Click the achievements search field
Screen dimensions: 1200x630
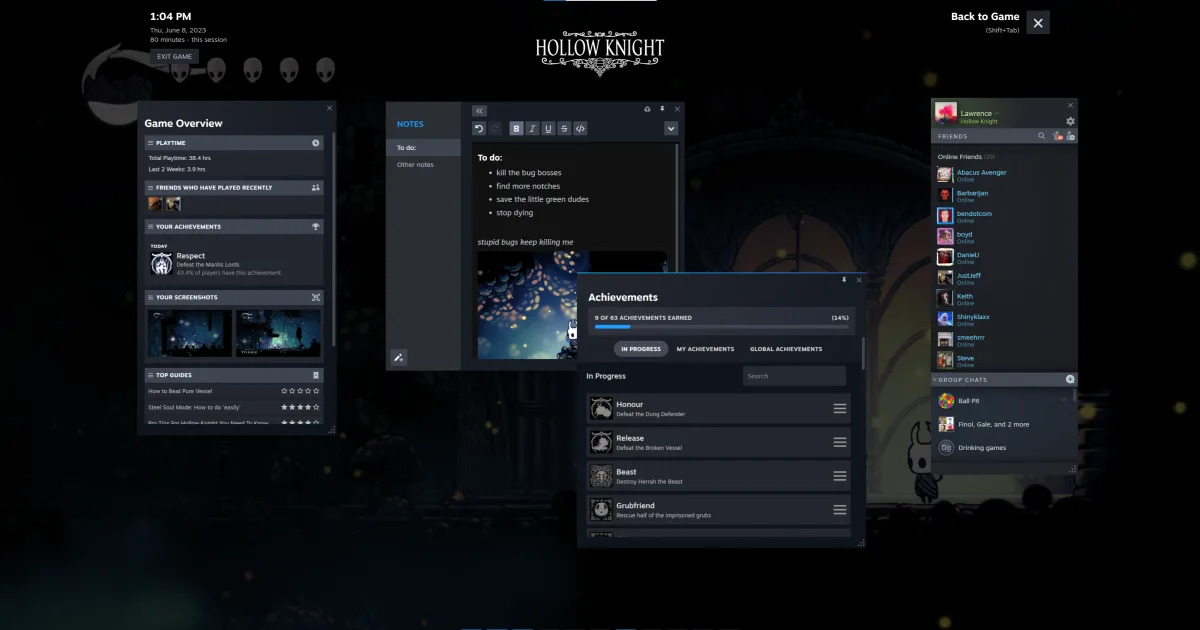click(x=794, y=375)
